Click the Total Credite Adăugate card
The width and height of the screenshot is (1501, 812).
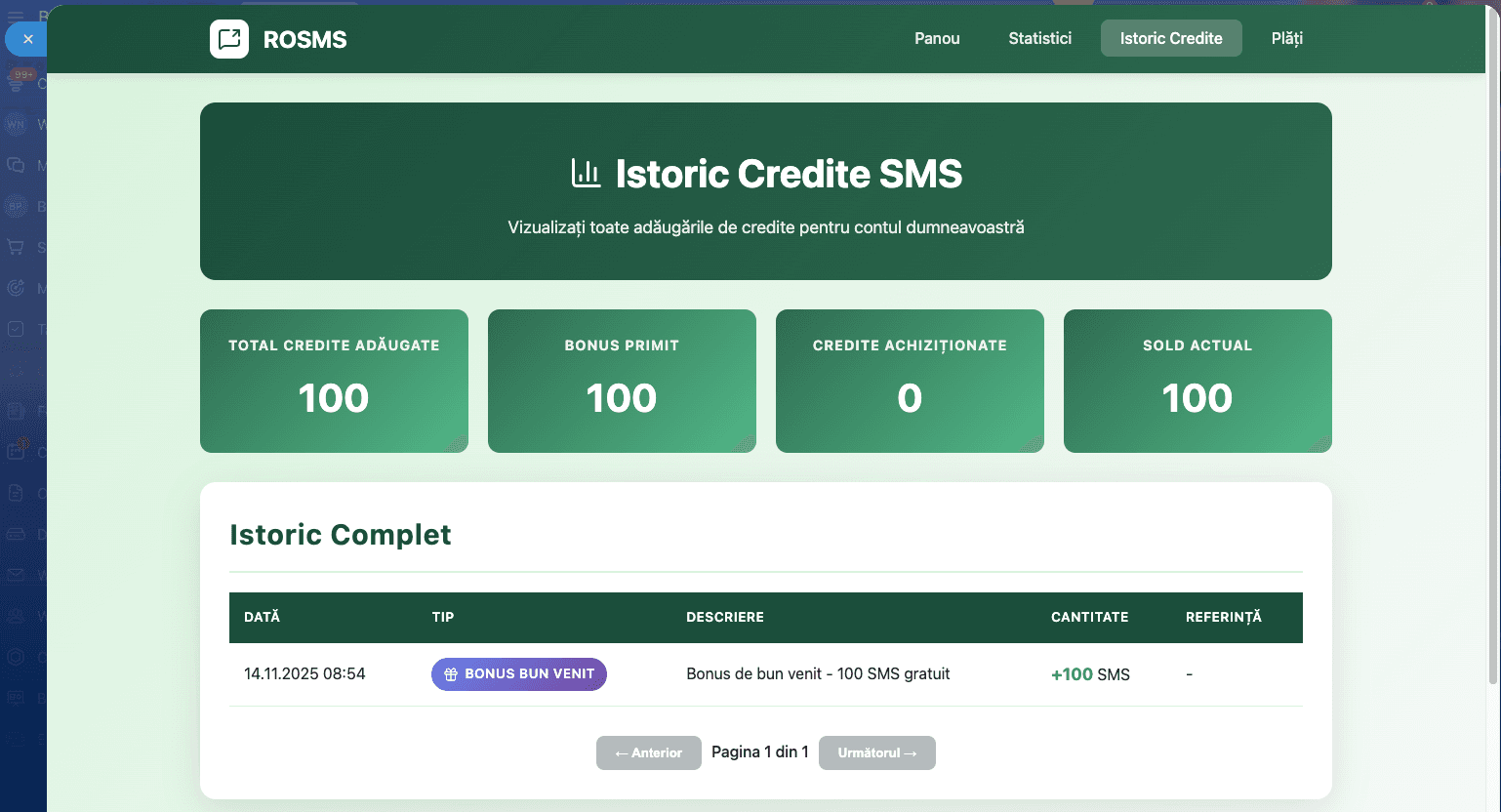[x=334, y=381]
